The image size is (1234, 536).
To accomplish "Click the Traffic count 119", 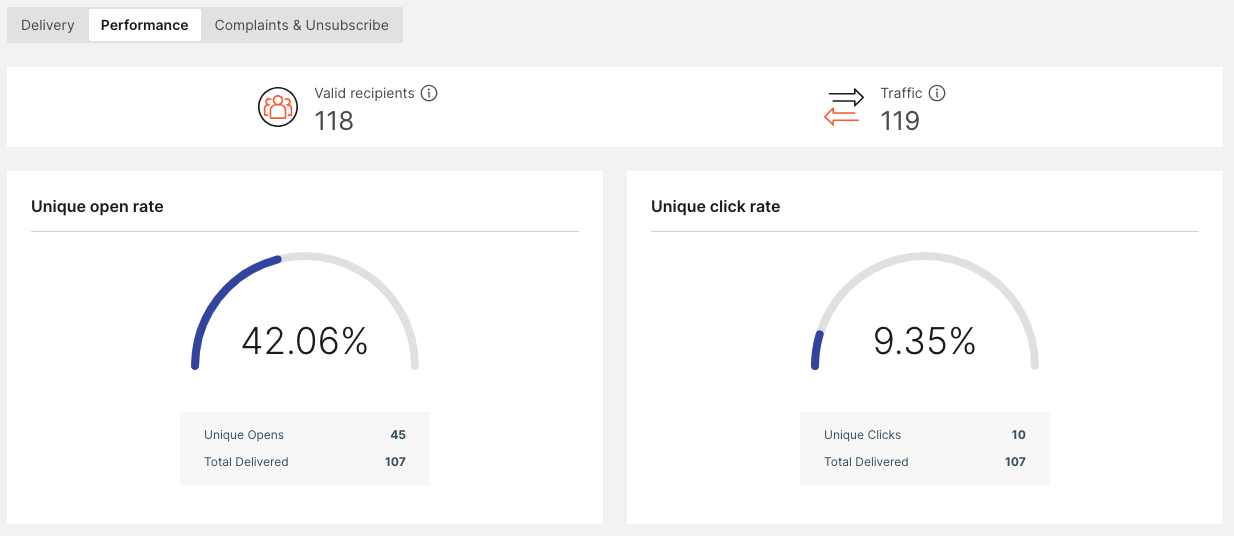I will (x=900, y=121).
